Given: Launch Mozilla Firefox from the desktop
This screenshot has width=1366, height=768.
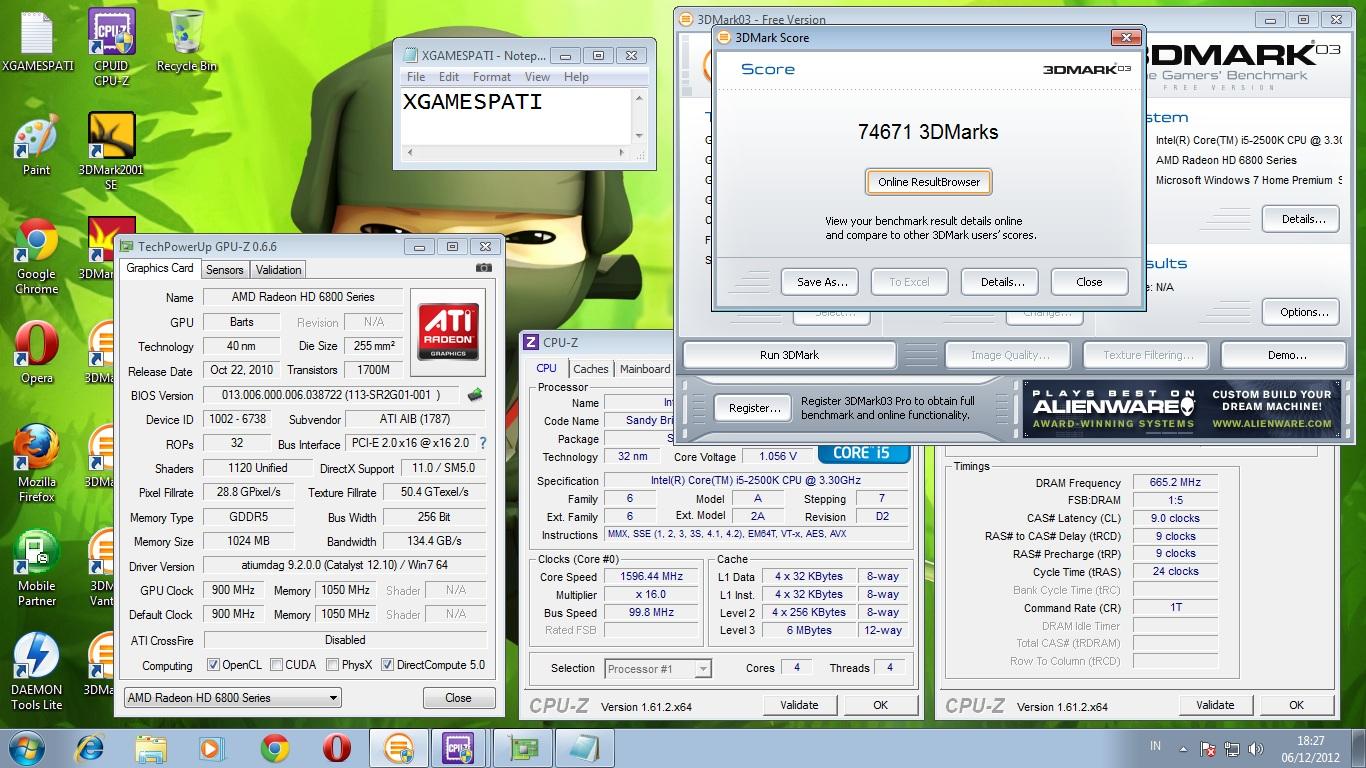Looking at the screenshot, I should point(37,464).
